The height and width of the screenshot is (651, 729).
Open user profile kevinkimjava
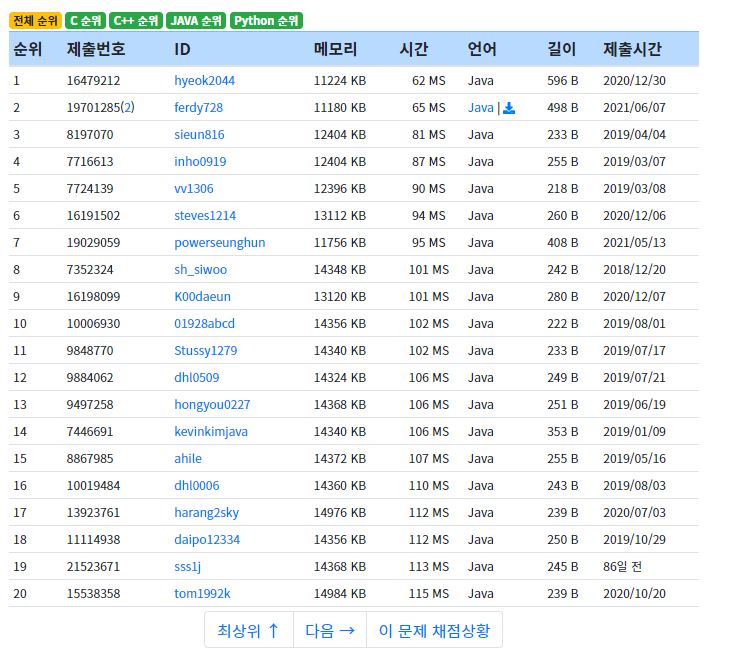click(x=211, y=432)
